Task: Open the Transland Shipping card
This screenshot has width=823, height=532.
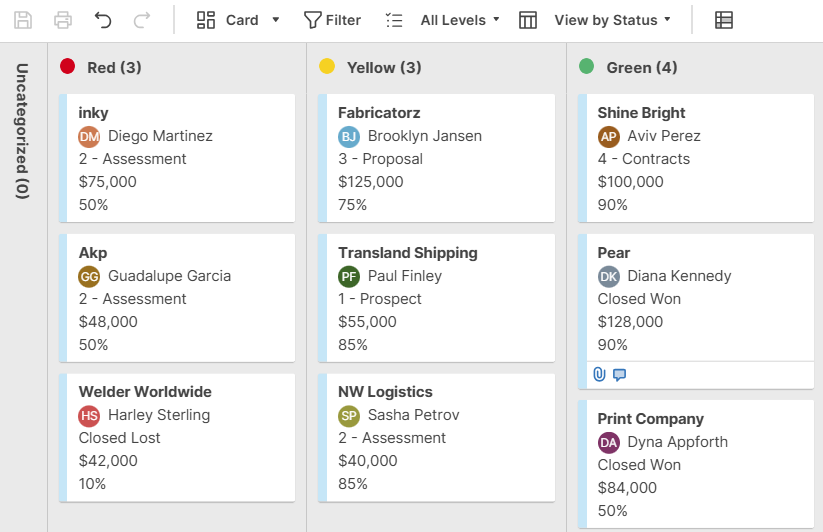Action: click(x=407, y=253)
